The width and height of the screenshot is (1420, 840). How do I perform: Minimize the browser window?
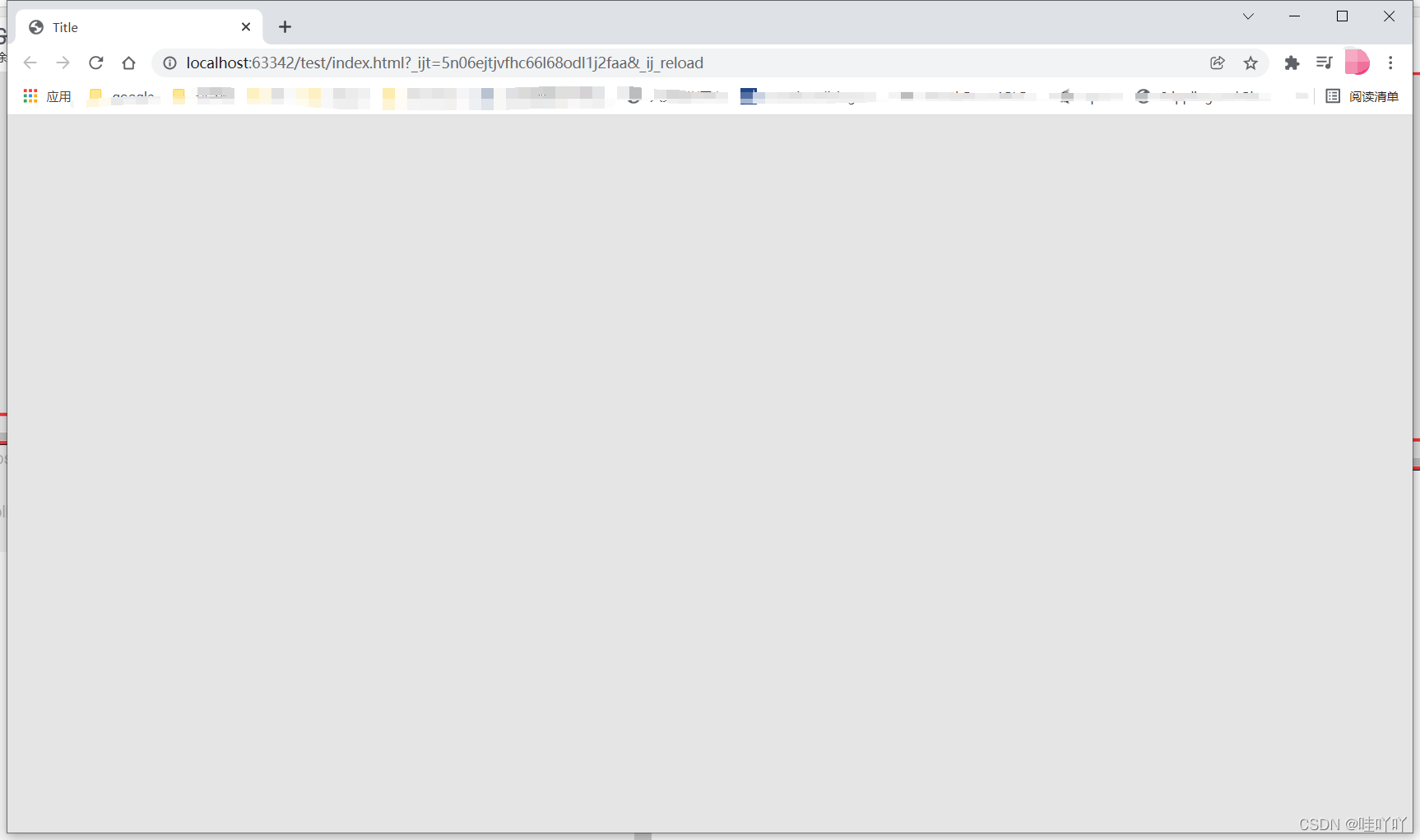pyautogui.click(x=1294, y=16)
